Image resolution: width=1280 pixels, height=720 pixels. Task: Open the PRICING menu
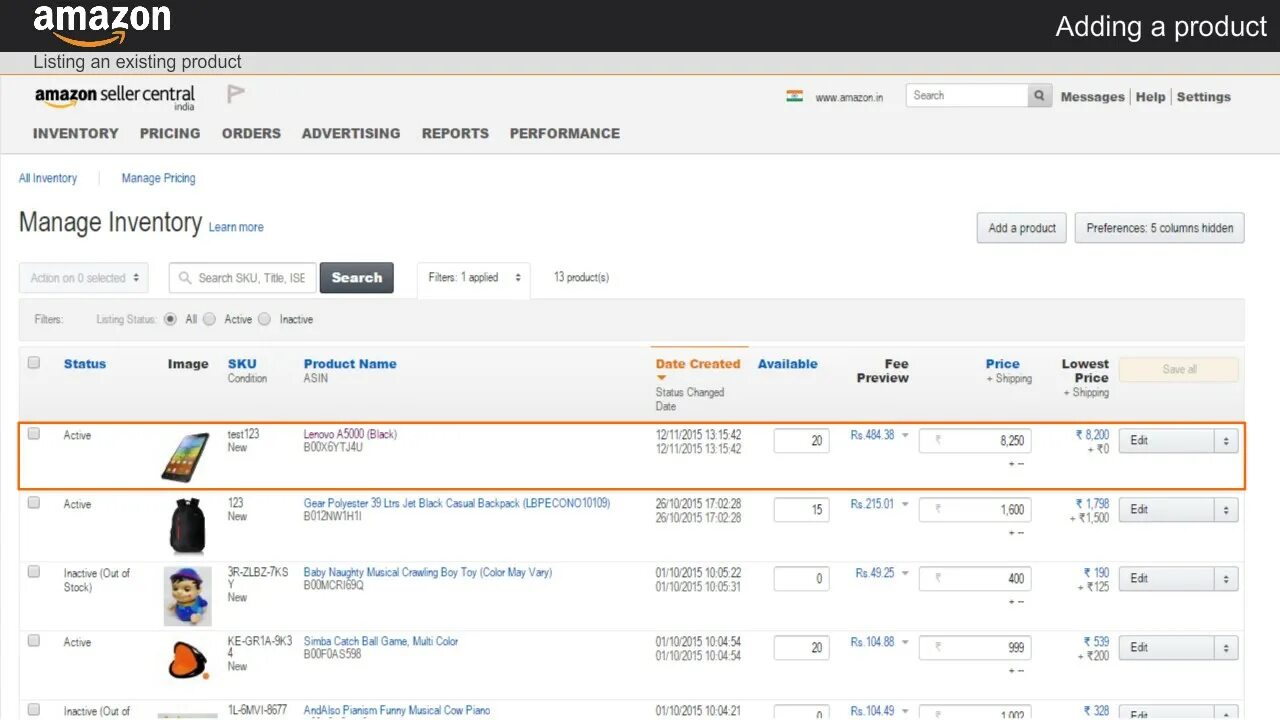click(x=170, y=133)
